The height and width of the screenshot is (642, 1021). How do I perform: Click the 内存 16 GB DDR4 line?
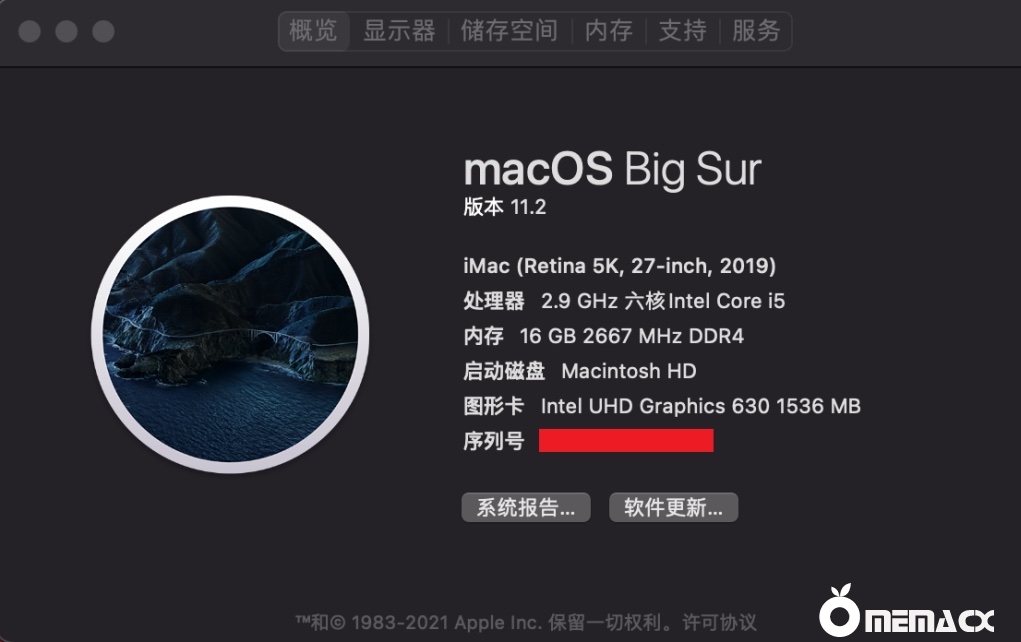tap(603, 336)
